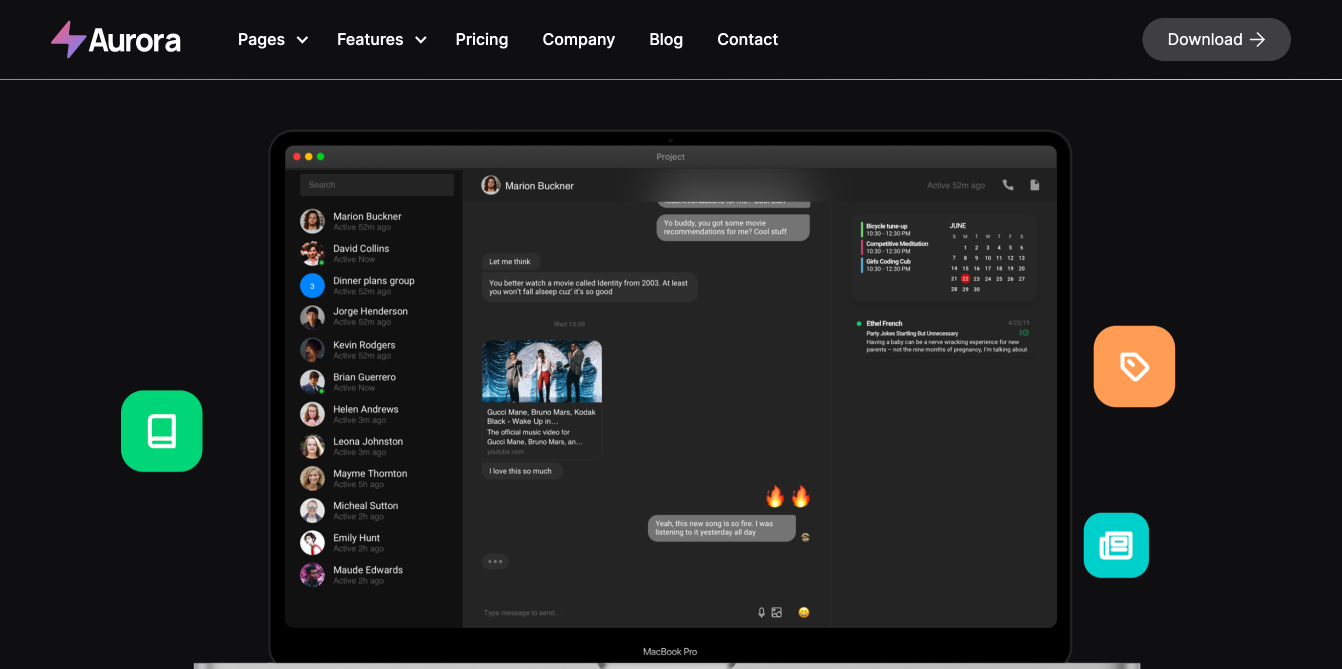The height and width of the screenshot is (669, 1342).
Task: Click the green book floating icon
Action: [161, 431]
